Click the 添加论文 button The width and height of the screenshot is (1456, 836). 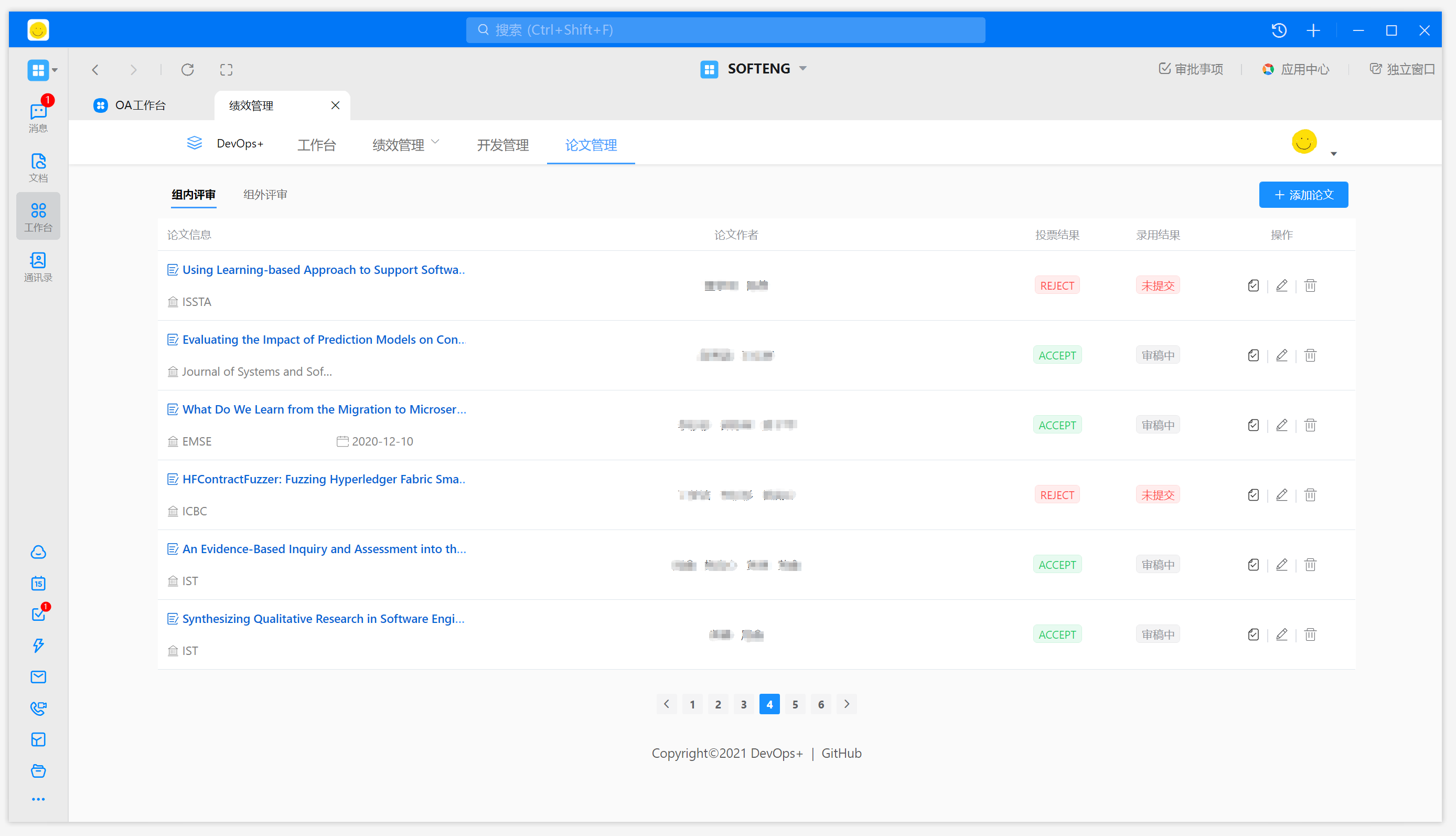click(x=1303, y=195)
